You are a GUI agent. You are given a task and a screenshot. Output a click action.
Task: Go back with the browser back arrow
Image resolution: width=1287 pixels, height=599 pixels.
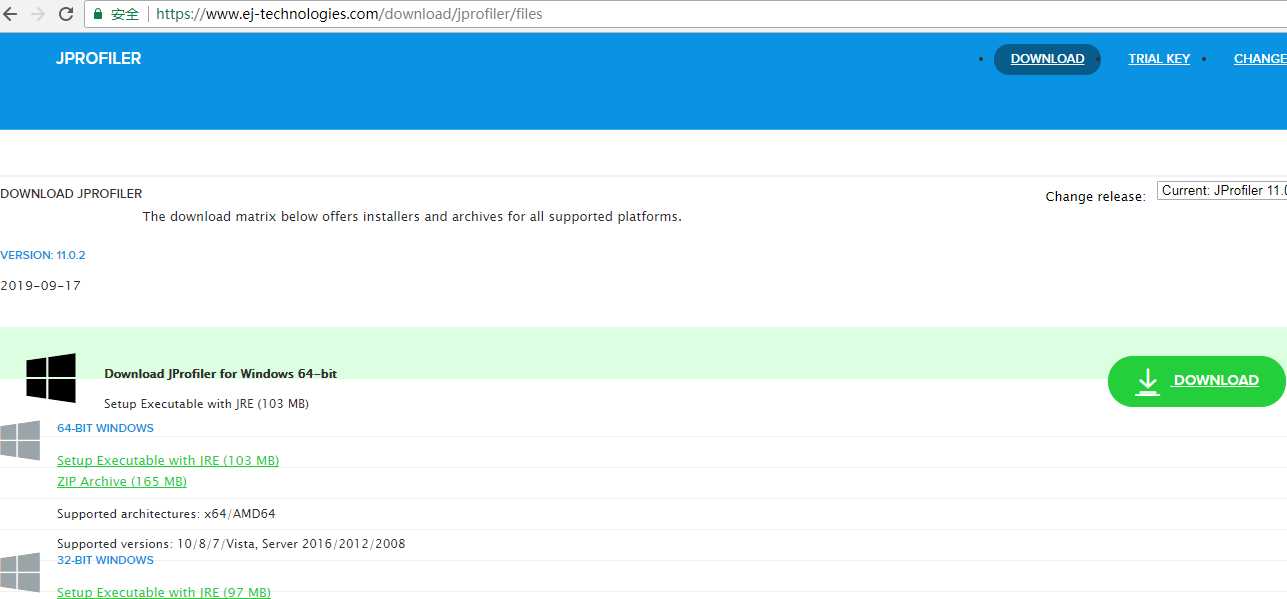[12, 14]
